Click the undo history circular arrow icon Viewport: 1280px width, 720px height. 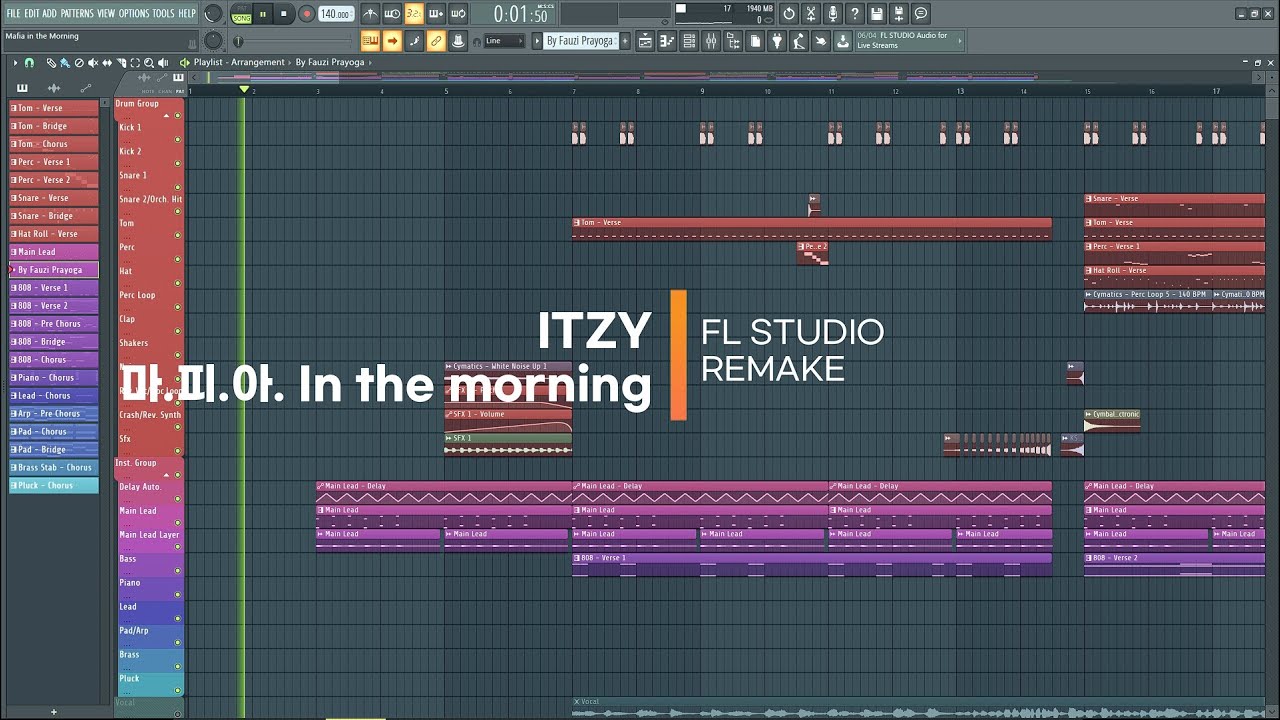(x=789, y=14)
